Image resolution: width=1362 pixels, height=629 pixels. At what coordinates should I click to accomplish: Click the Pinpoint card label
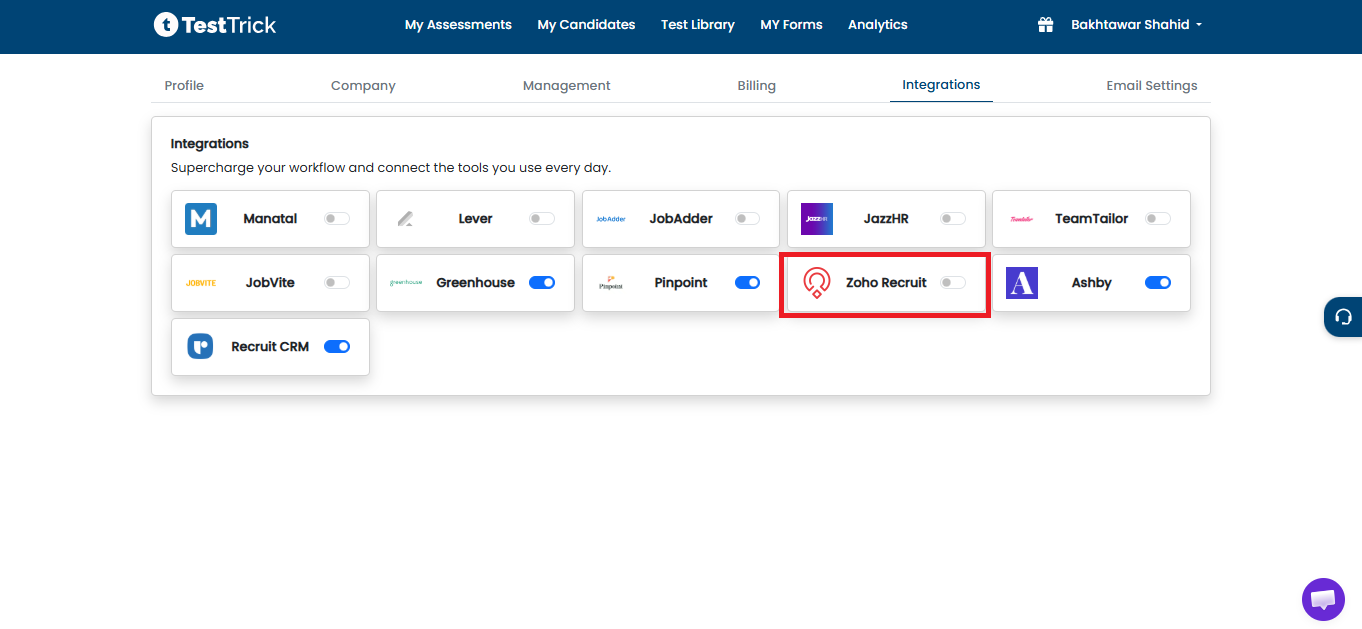pos(681,283)
